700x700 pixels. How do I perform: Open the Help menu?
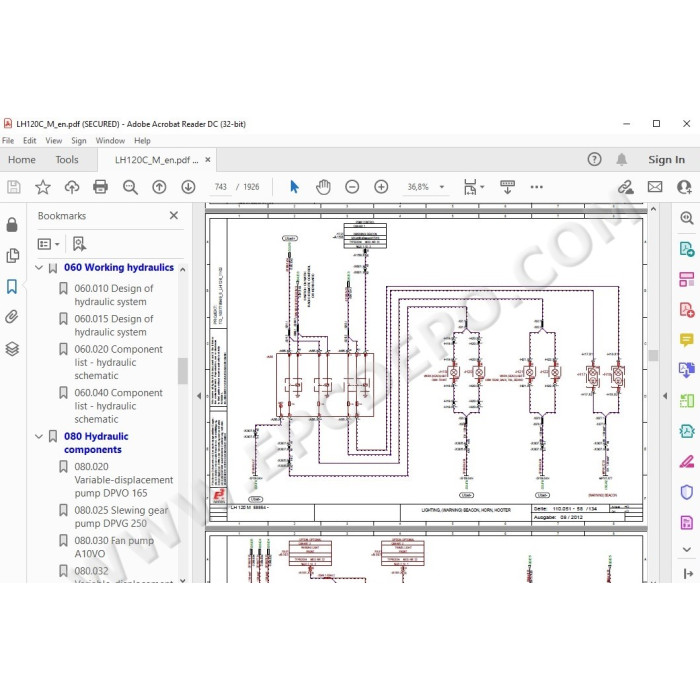[x=142, y=141]
